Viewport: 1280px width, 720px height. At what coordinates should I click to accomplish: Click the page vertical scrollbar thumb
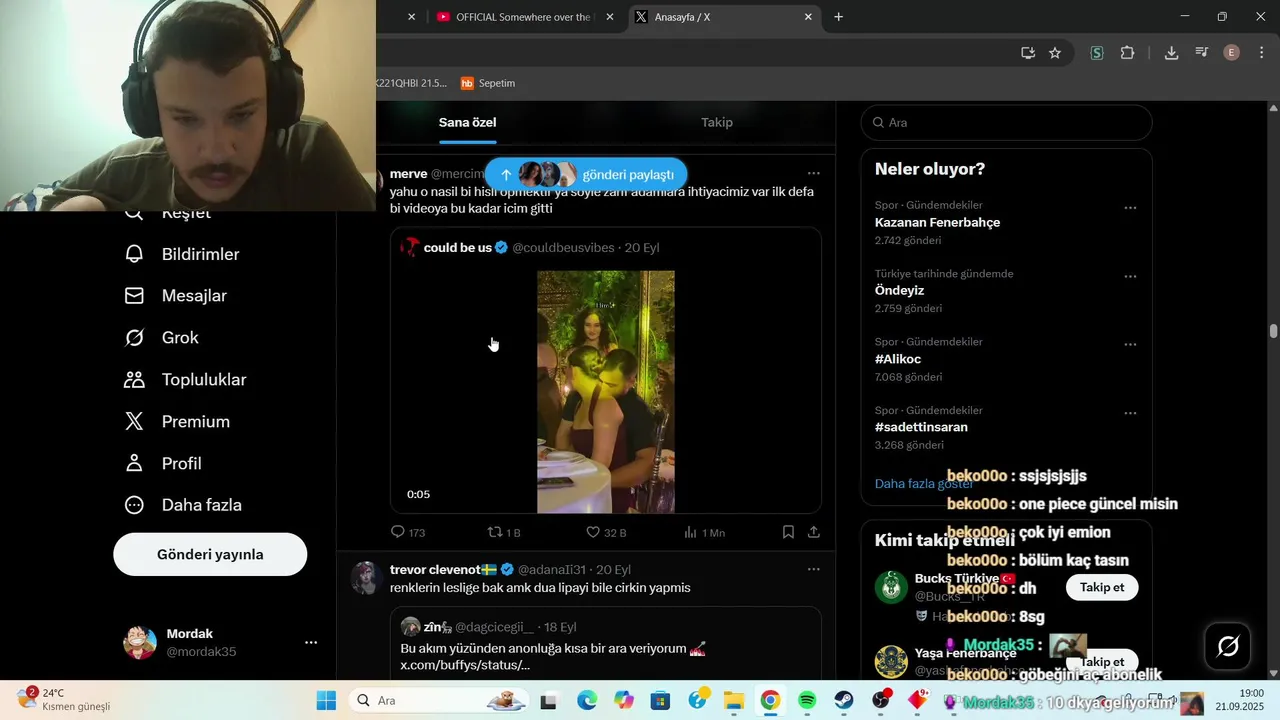tap(1273, 331)
